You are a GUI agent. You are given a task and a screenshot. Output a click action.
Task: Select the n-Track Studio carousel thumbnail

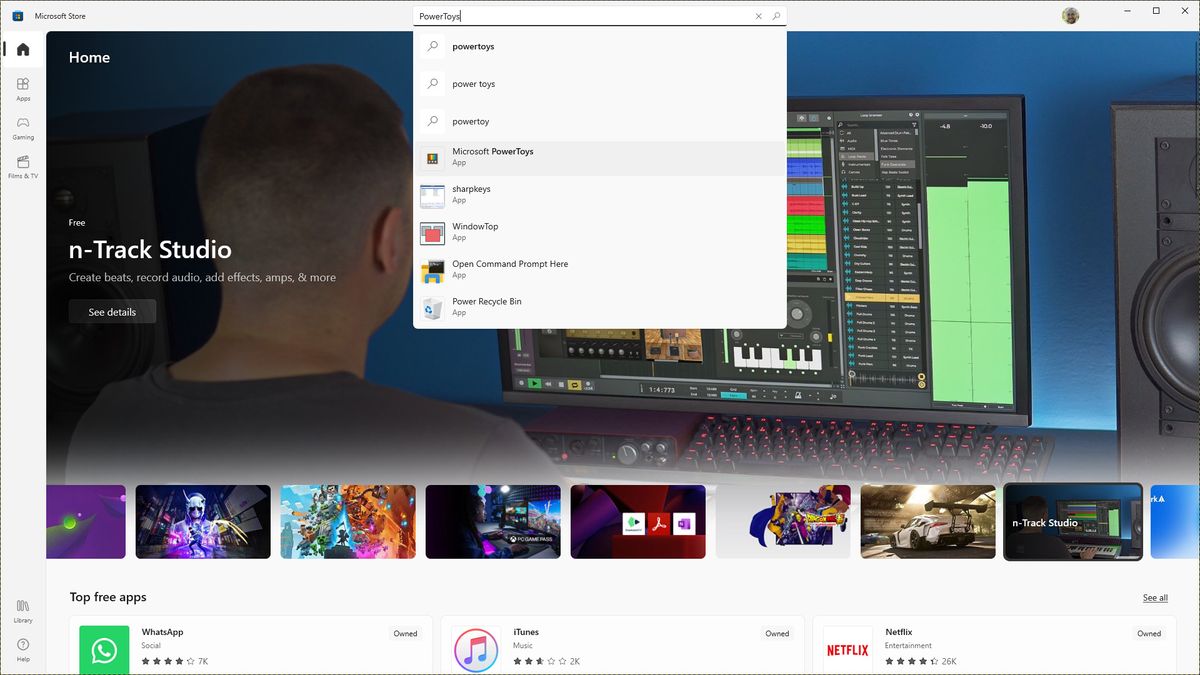tap(1072, 521)
